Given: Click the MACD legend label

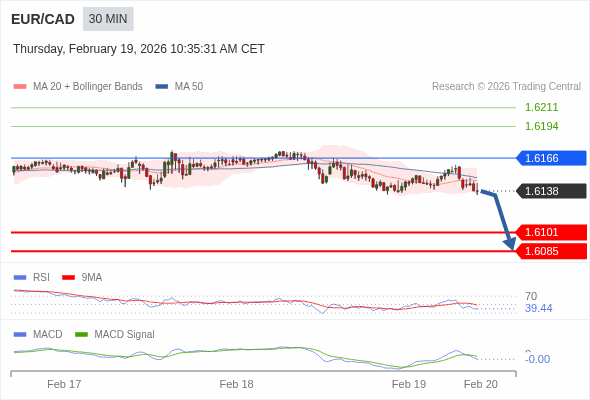Looking at the screenshot, I should click(x=48, y=335).
